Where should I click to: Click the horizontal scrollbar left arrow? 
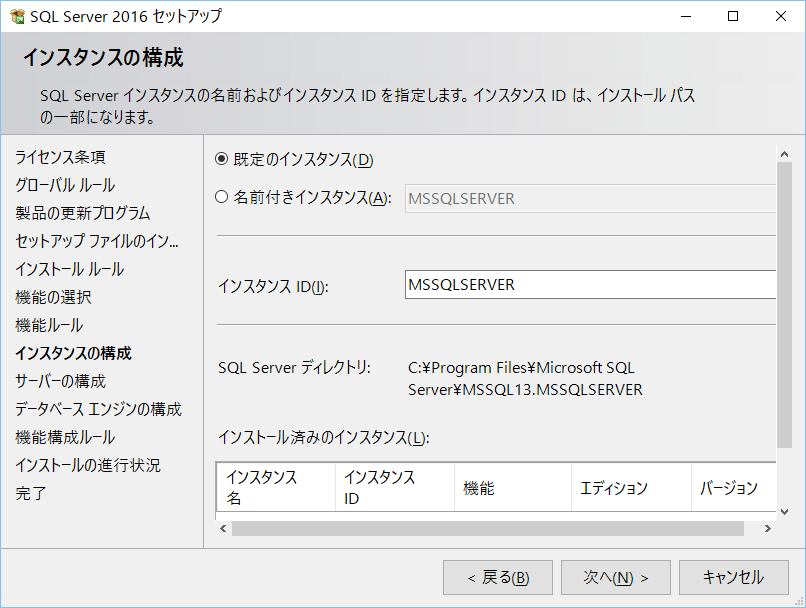coord(223,528)
